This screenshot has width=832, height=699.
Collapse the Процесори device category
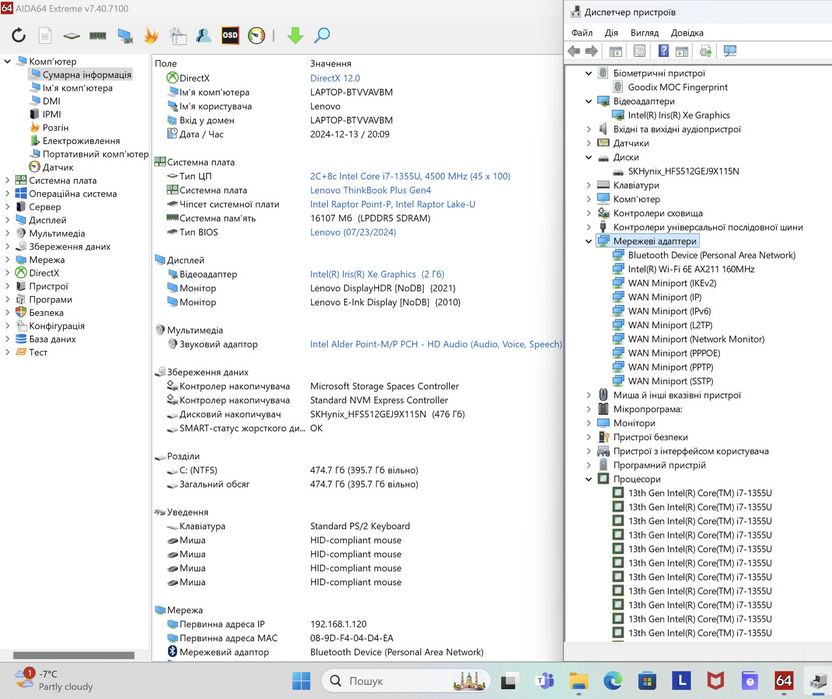click(588, 479)
